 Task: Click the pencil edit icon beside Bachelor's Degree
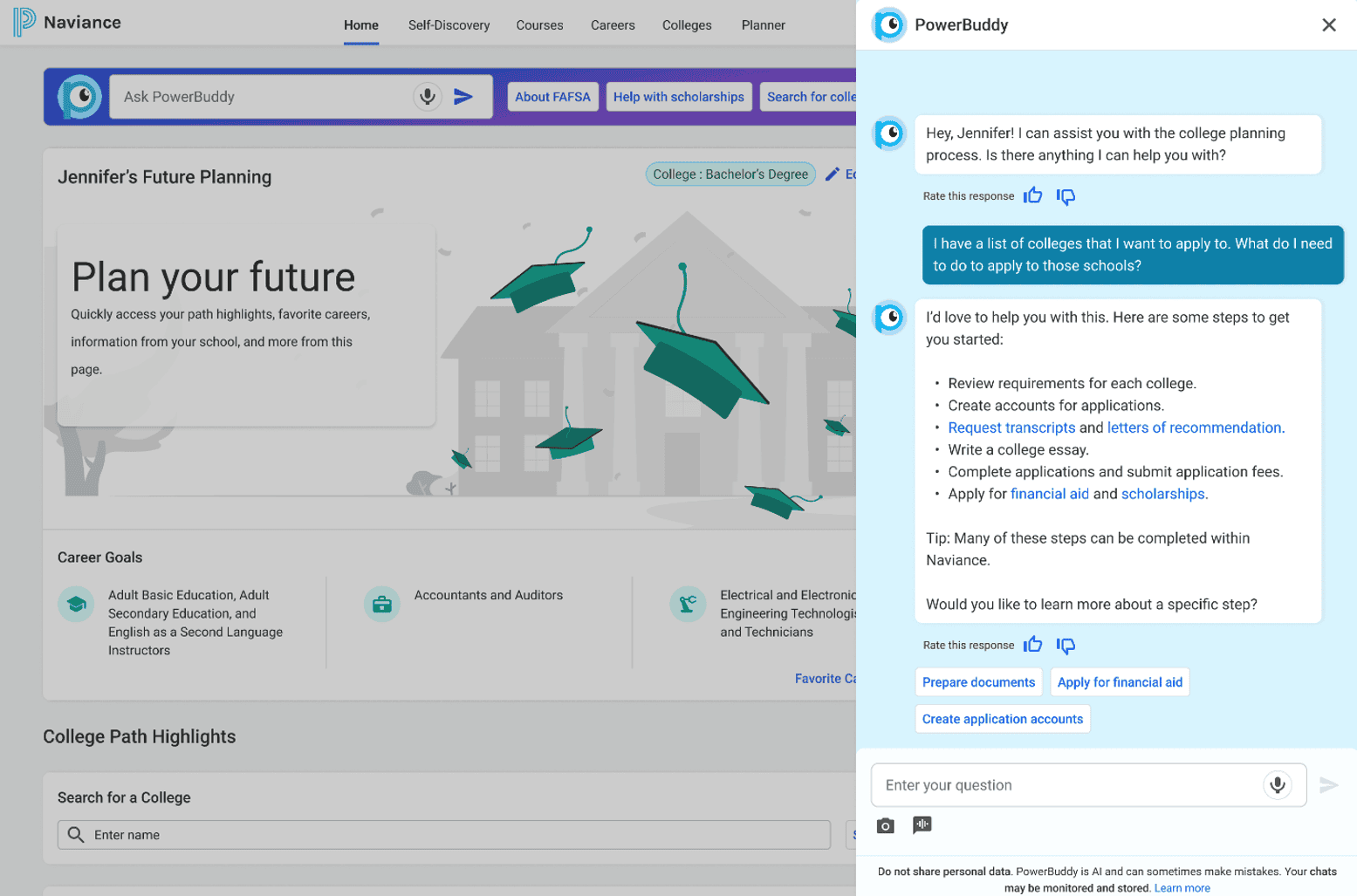click(x=833, y=174)
